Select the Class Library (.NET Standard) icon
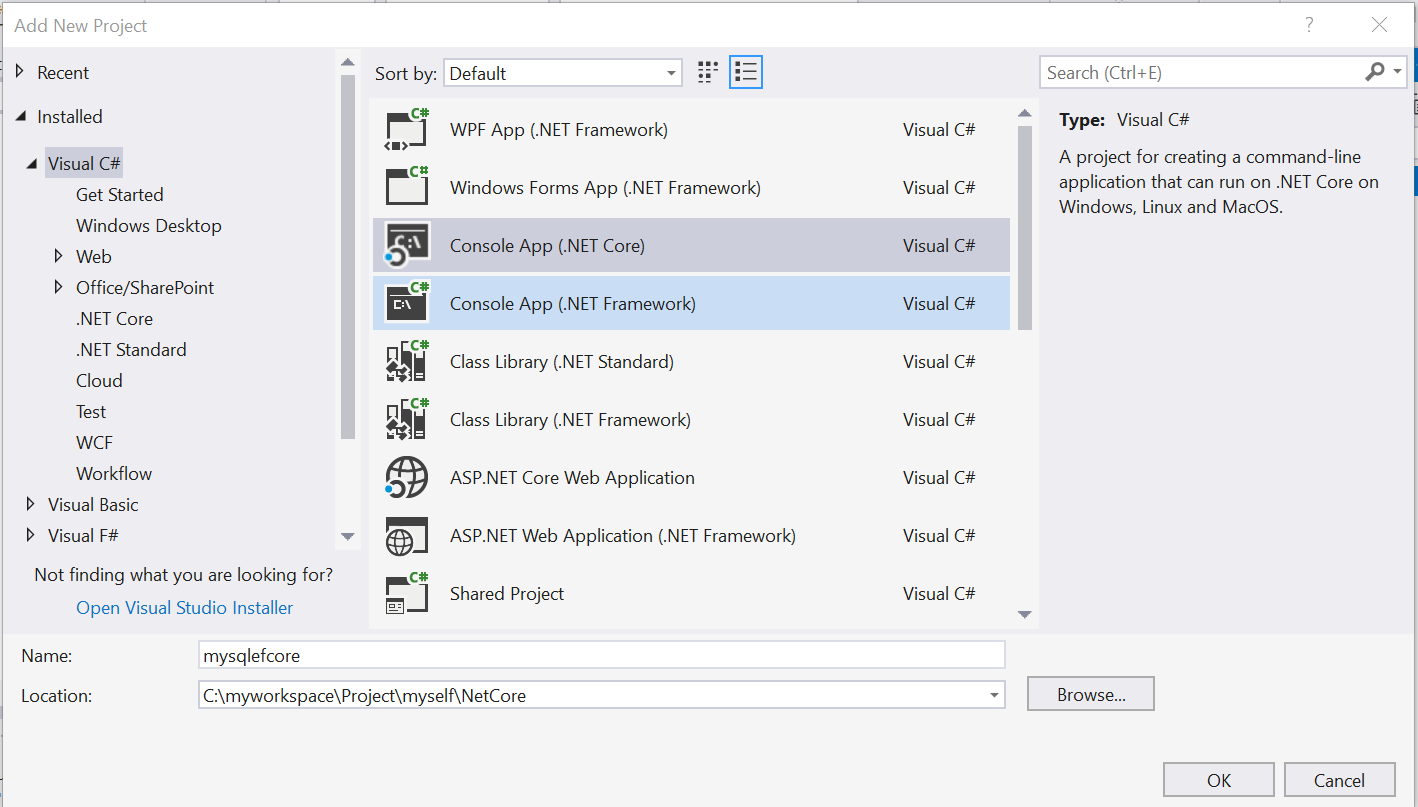 coord(406,362)
